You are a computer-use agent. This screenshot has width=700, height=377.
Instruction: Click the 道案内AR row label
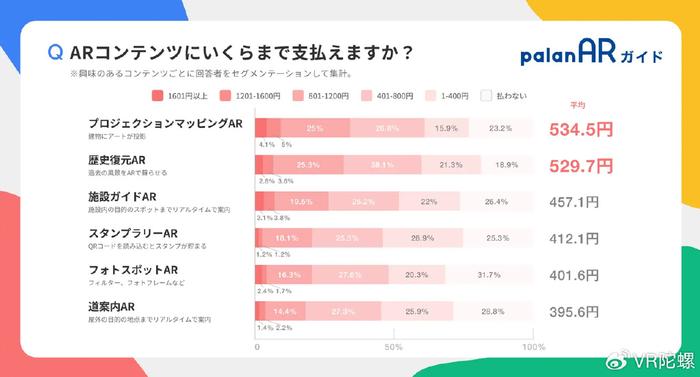click(x=111, y=306)
